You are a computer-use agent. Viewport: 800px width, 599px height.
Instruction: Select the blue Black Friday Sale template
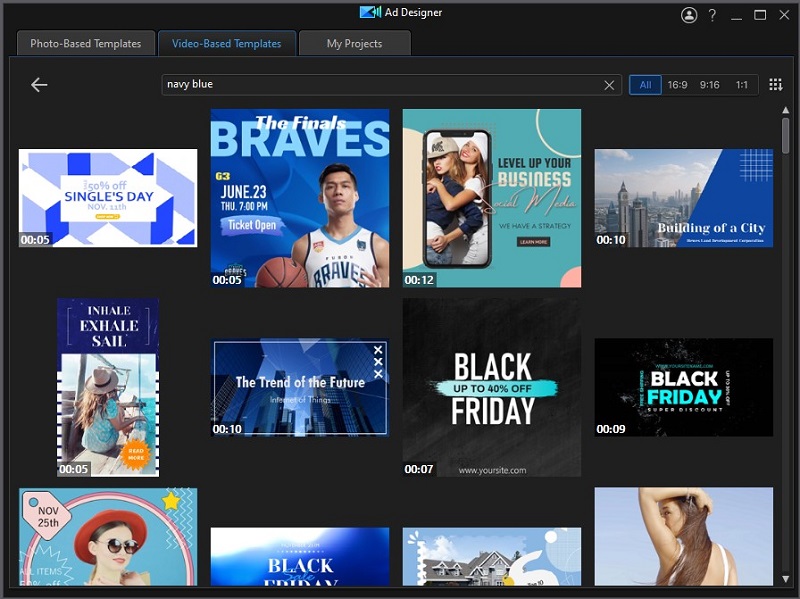[x=300, y=557]
